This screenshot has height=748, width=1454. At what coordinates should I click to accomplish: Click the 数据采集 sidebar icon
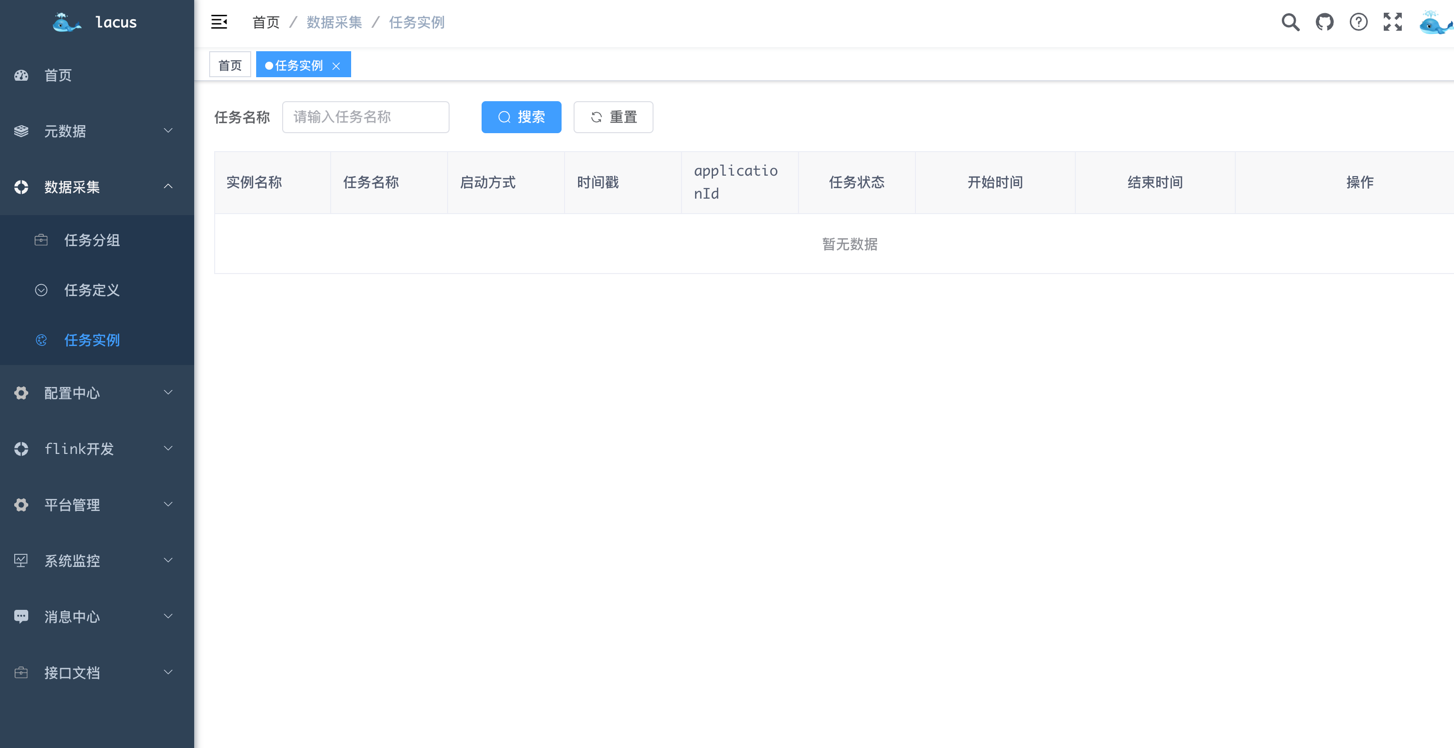pyautogui.click(x=21, y=187)
